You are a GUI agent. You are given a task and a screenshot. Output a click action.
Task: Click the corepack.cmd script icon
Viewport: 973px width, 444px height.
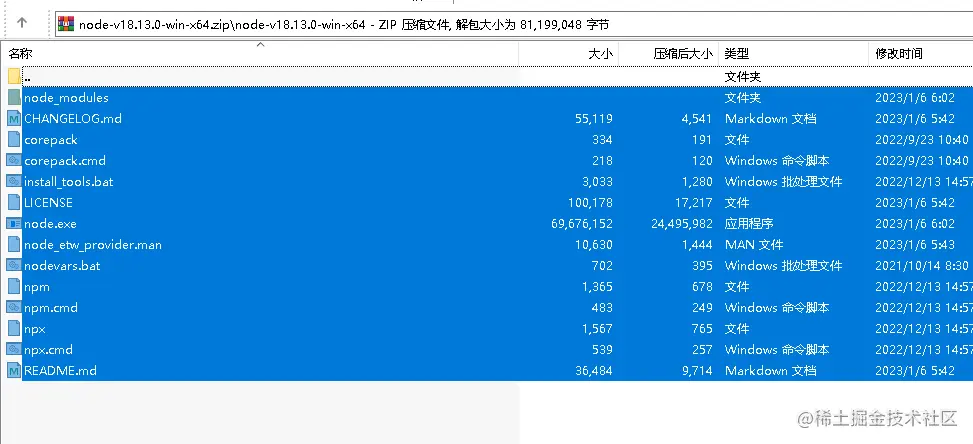coord(14,161)
